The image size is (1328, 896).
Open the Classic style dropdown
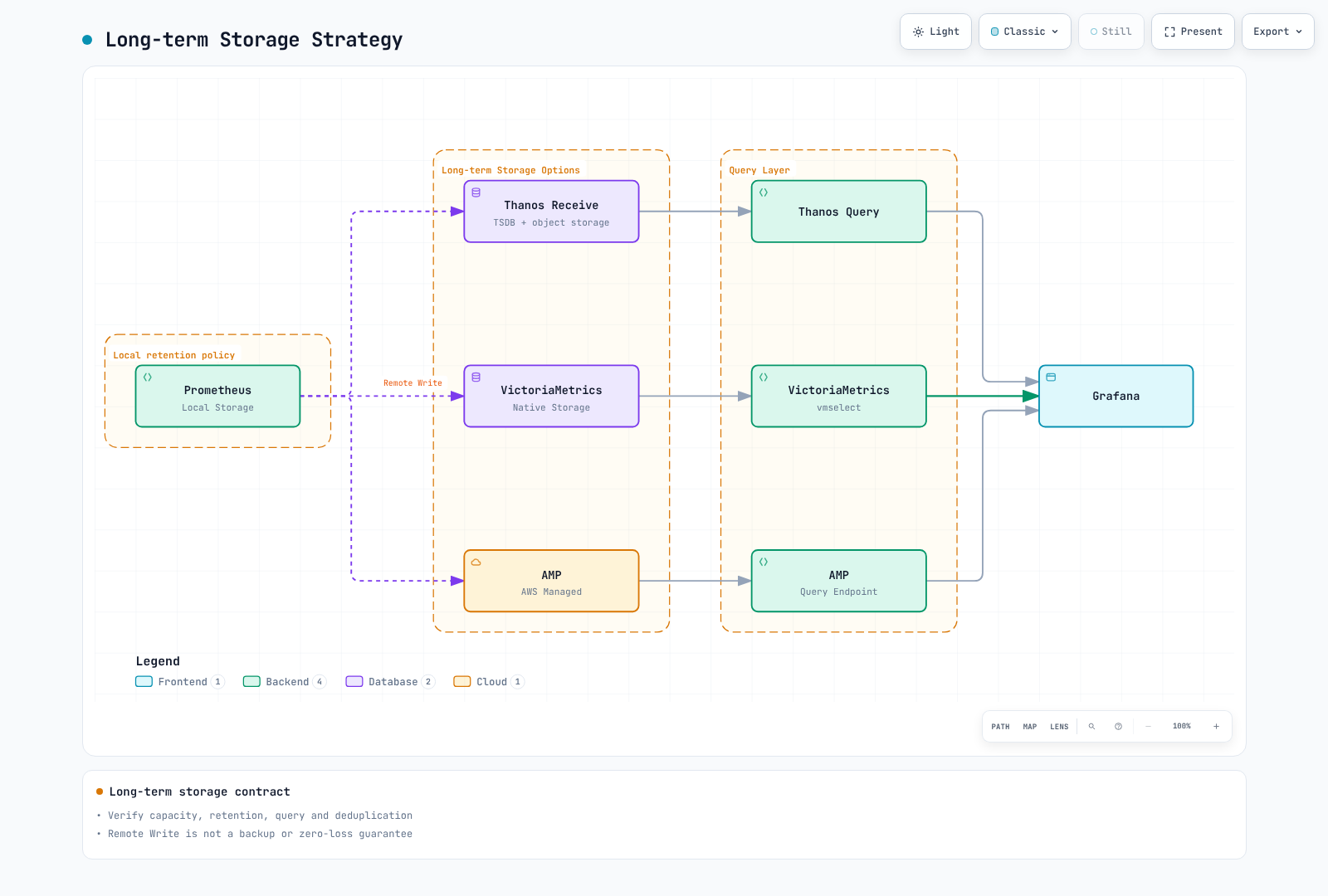tap(1025, 32)
